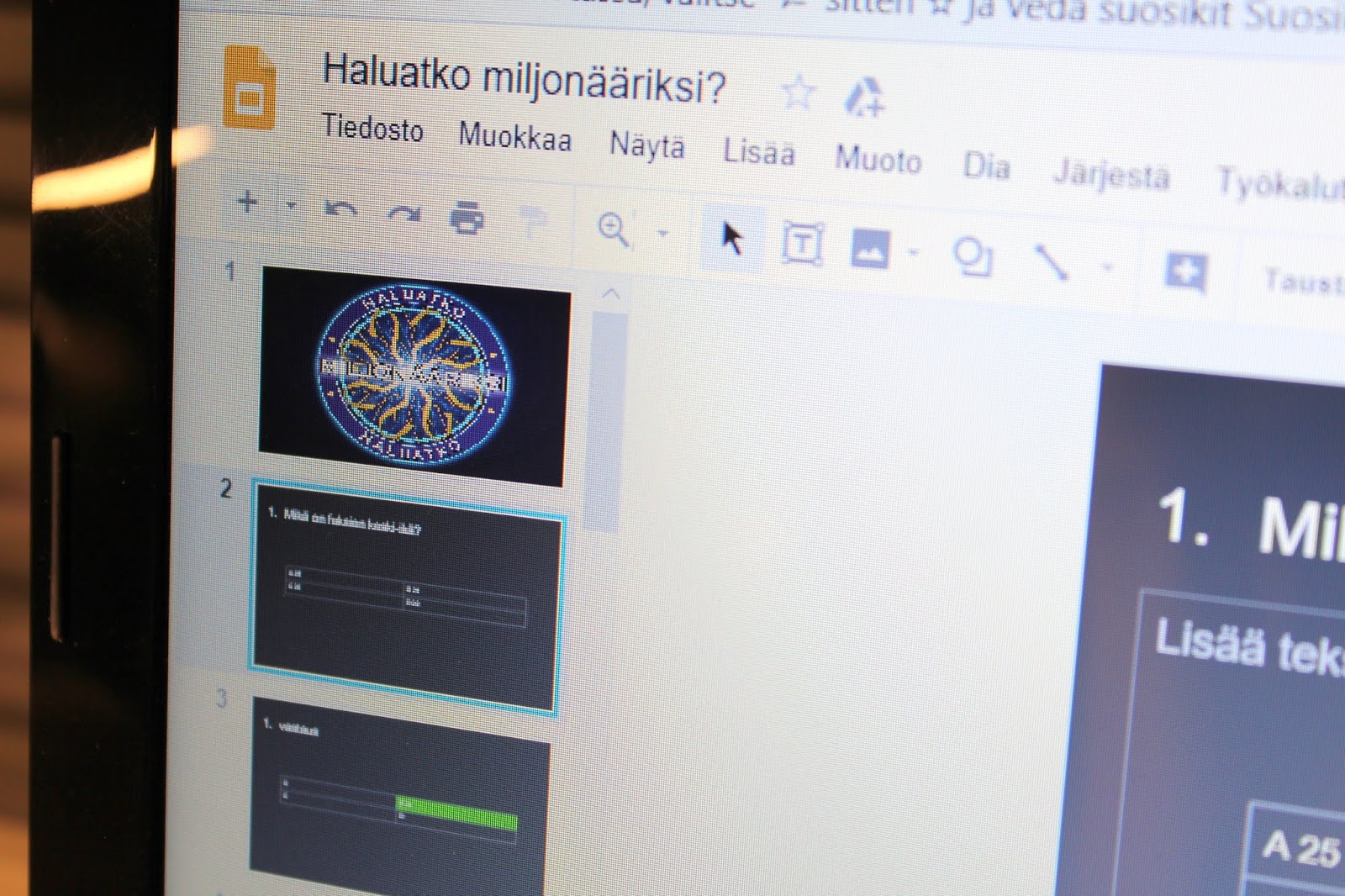Open the Työkalut menu
Viewport: 1345px width, 896px height.
pyautogui.click(x=1280, y=183)
